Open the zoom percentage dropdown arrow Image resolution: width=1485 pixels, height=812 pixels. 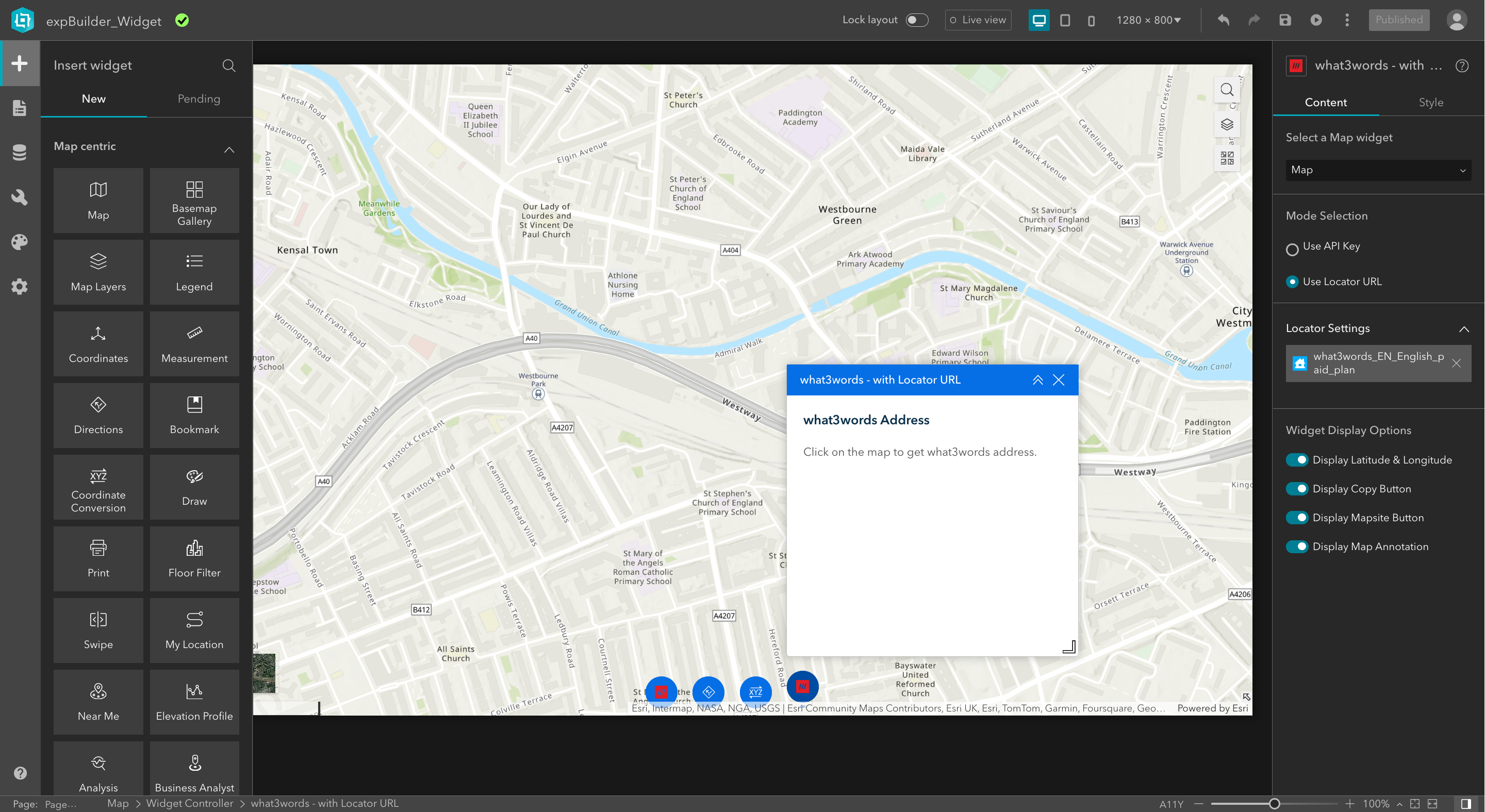click(1399, 804)
